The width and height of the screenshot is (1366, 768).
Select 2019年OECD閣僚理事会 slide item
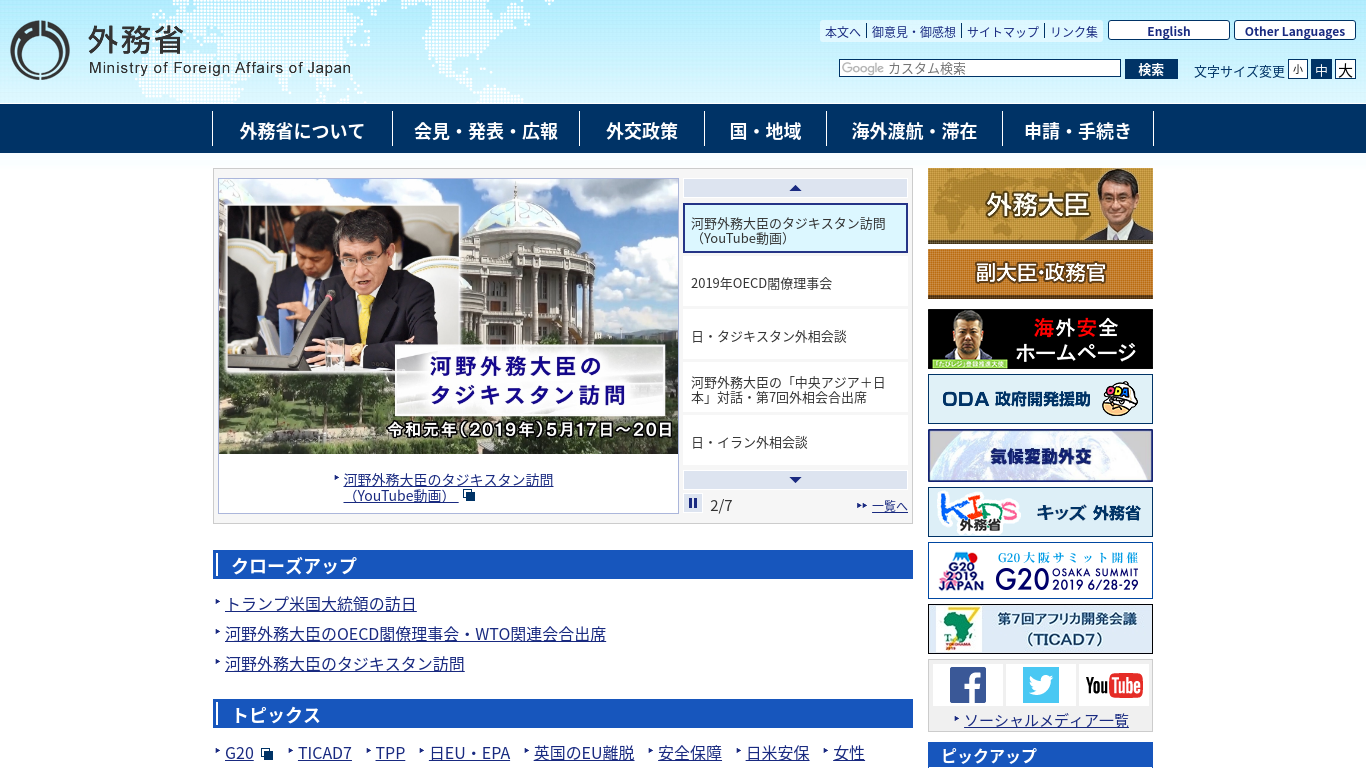[795, 283]
